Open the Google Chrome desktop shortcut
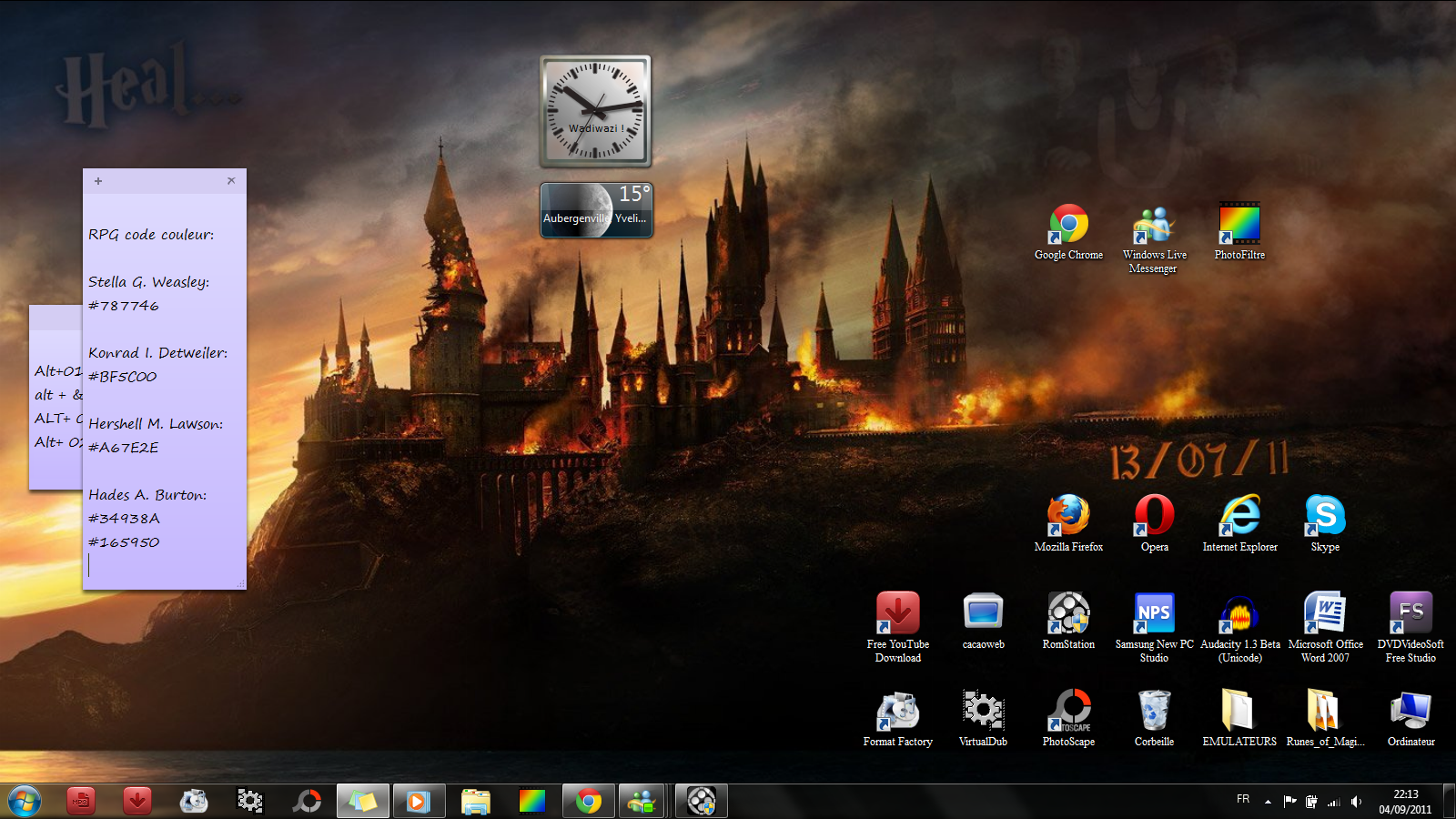Image resolution: width=1456 pixels, height=819 pixels. (x=1068, y=232)
